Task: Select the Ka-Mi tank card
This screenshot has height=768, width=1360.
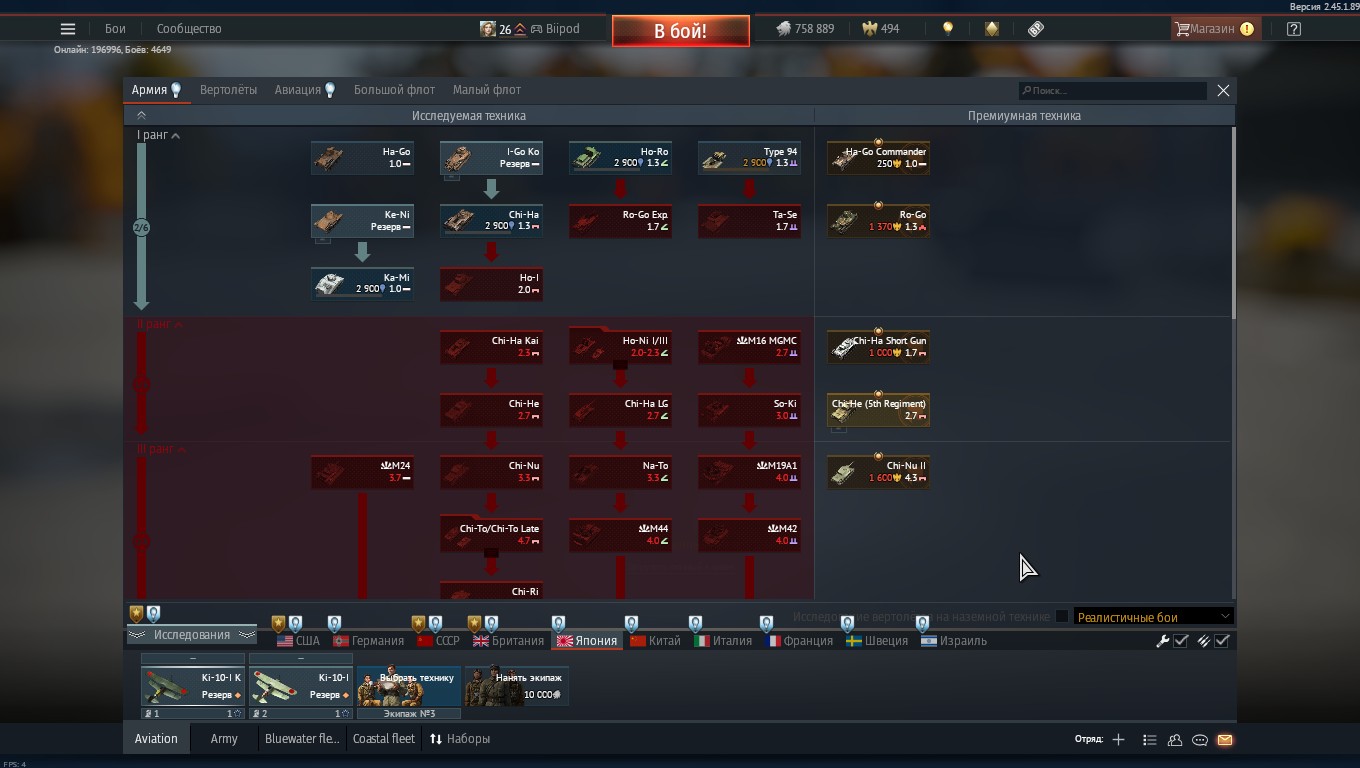Action: point(362,284)
